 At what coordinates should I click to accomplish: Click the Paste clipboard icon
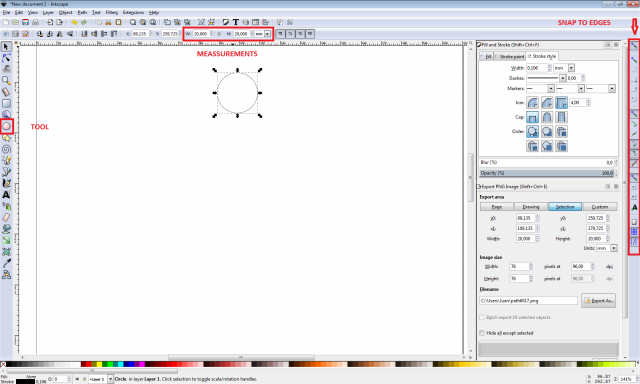(118, 22)
